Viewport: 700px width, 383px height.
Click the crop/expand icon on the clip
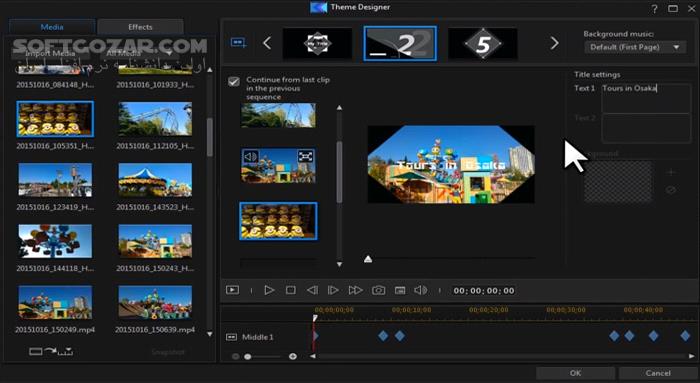pos(306,156)
